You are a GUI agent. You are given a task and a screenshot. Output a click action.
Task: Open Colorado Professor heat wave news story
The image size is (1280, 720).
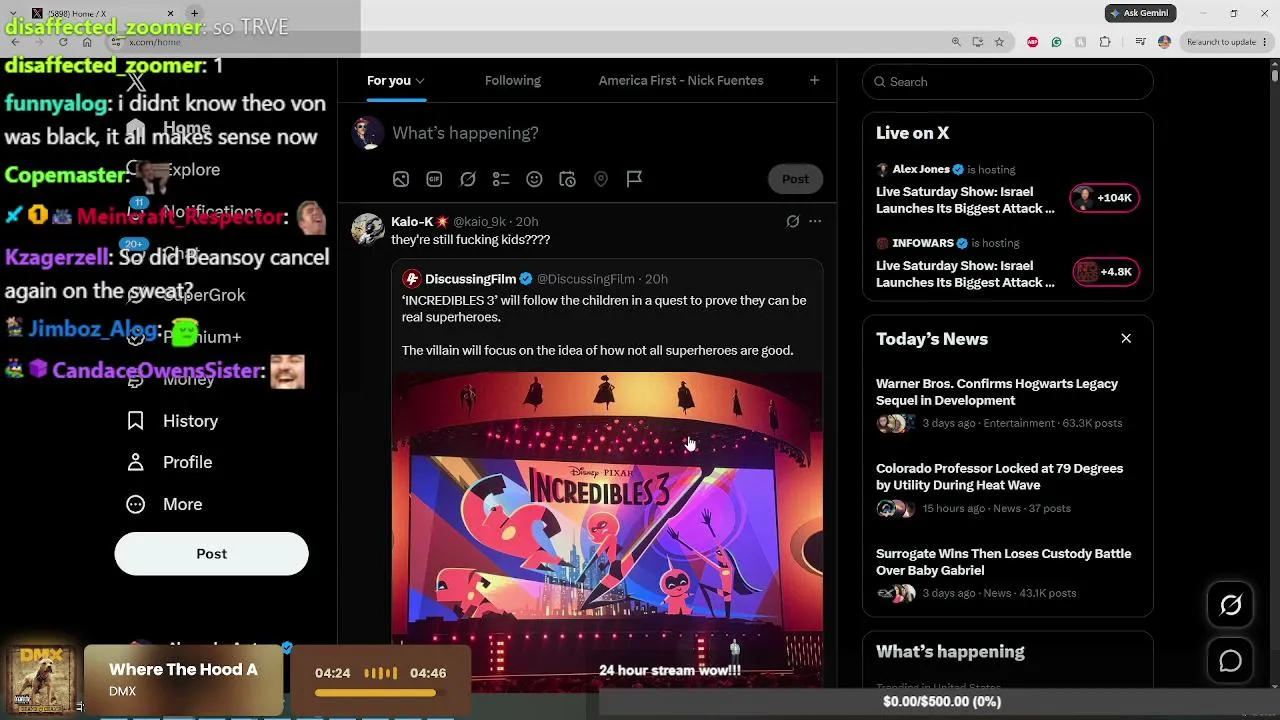pyautogui.click(x=1007, y=488)
